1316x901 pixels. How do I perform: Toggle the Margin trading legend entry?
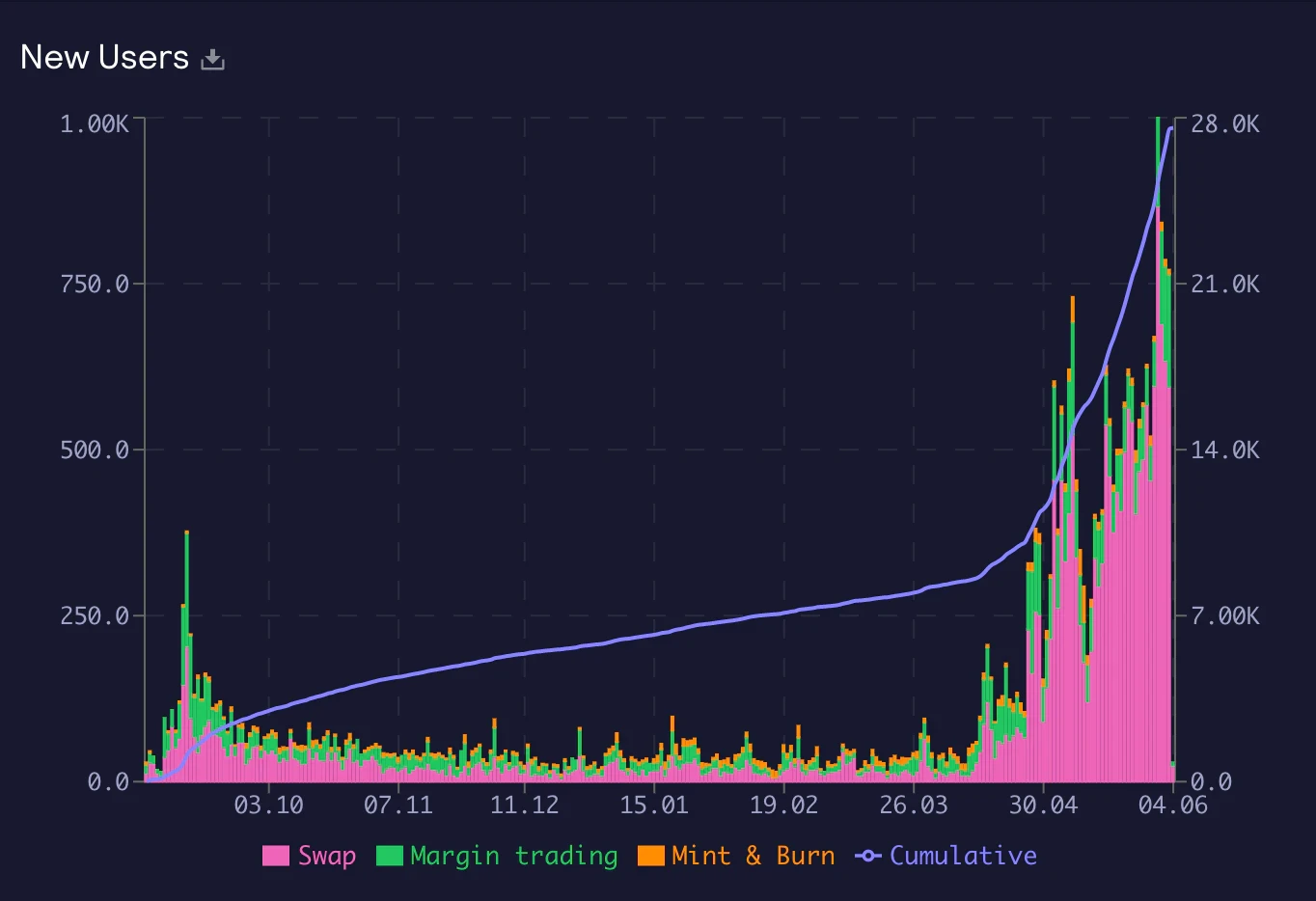(497, 856)
